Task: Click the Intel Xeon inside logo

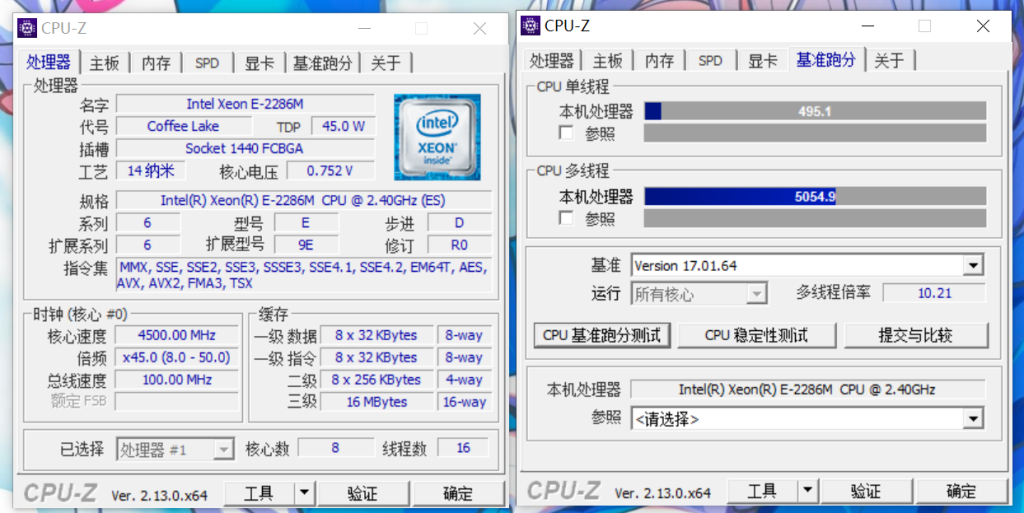Action: click(437, 137)
